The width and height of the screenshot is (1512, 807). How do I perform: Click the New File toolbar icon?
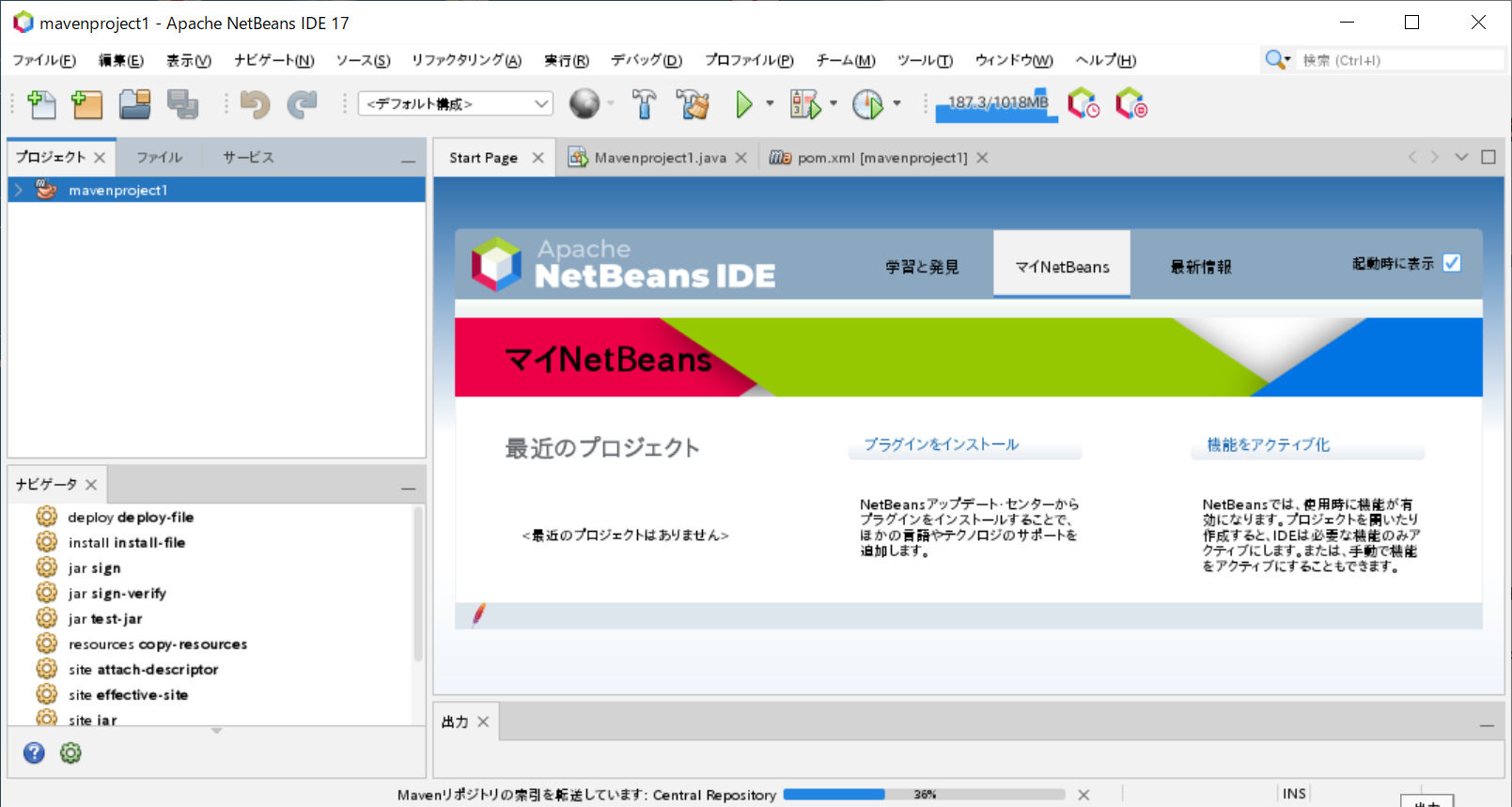click(41, 104)
